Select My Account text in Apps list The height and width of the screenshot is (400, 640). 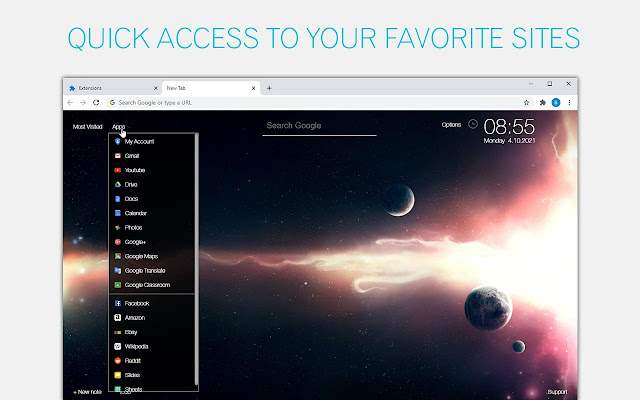coord(139,142)
